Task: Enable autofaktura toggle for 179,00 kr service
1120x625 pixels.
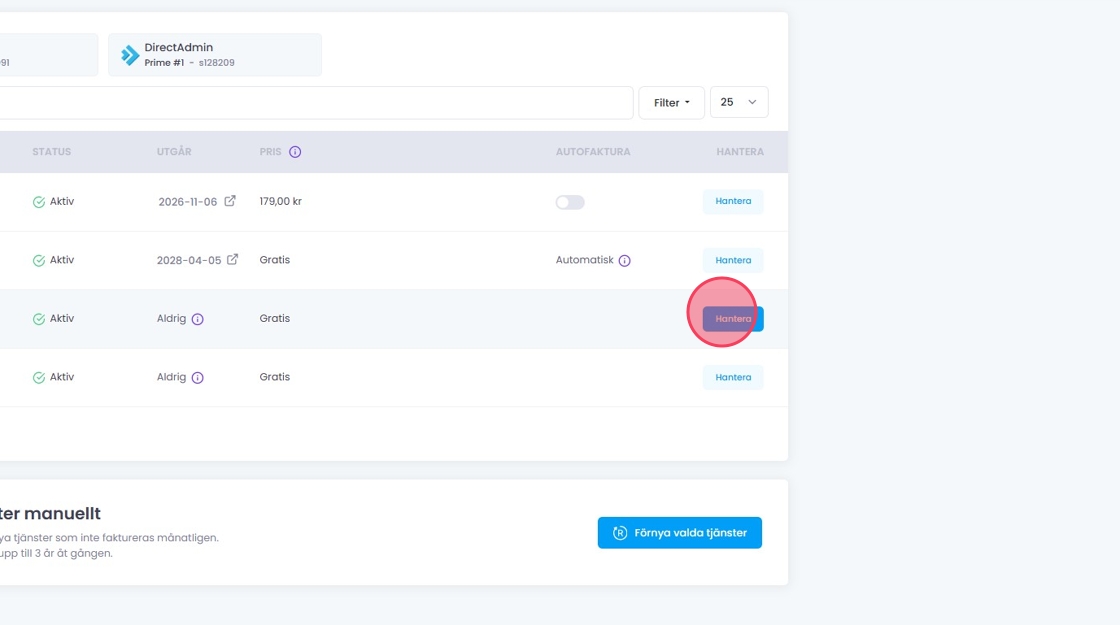Action: 570,202
